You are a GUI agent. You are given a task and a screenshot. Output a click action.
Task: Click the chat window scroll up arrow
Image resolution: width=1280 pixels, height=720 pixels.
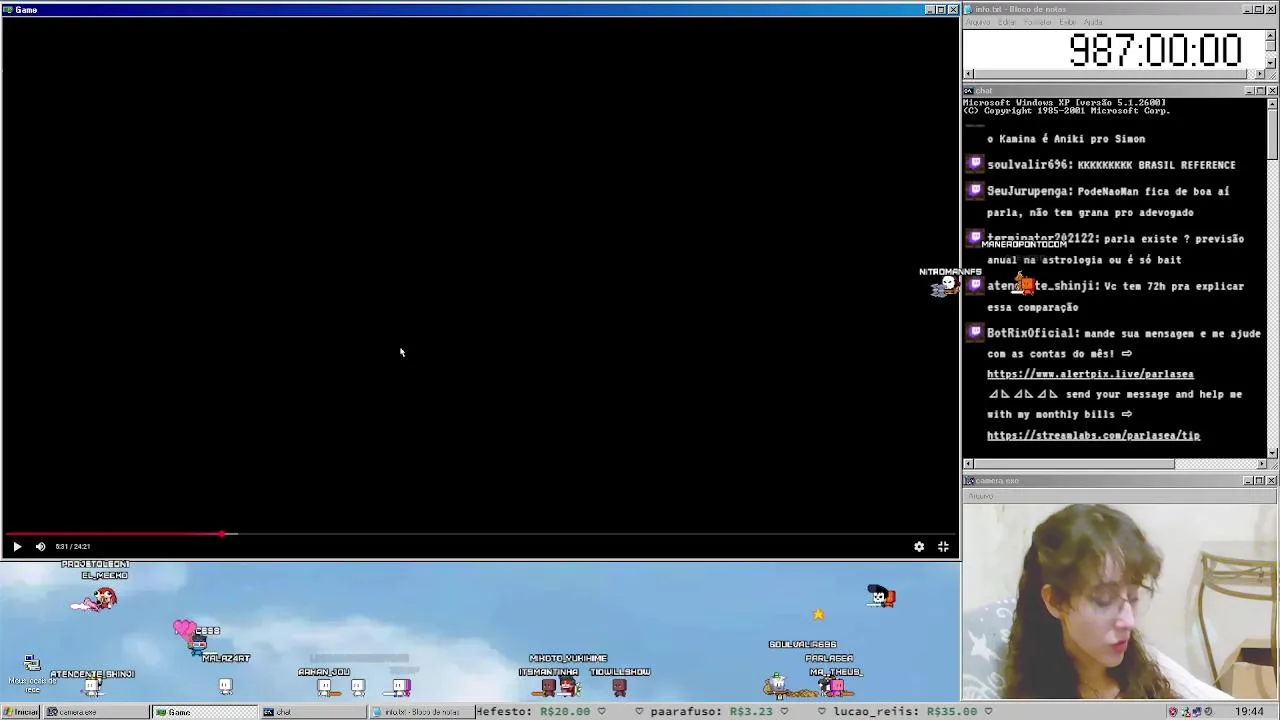[x=1272, y=103]
